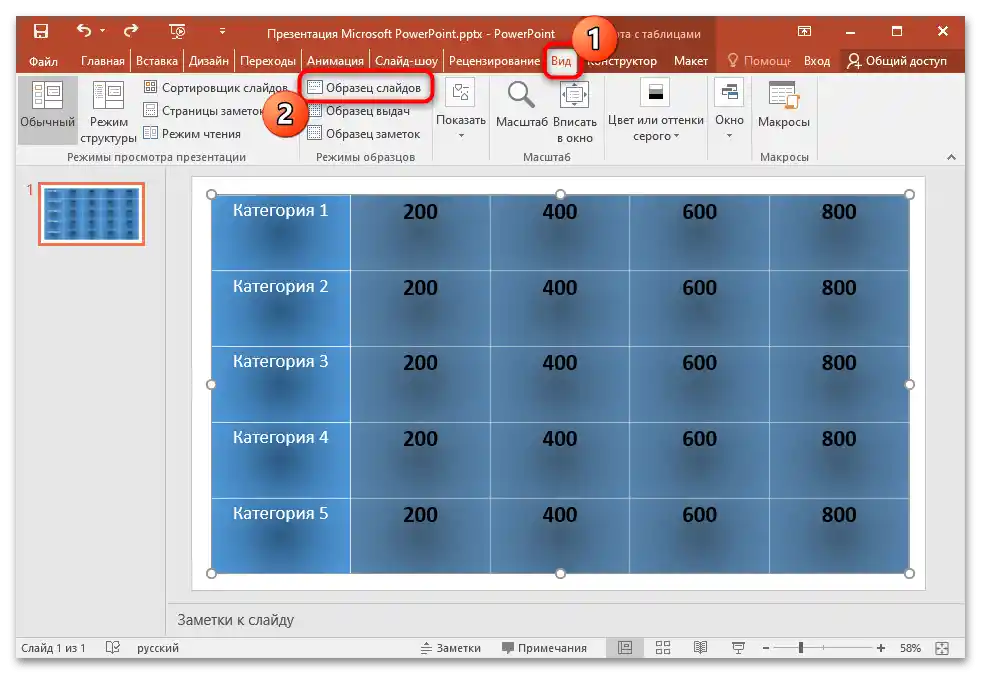Collapse the ribbon with the chevron
Image resolution: width=981 pixels, height=674 pixels.
[x=950, y=156]
